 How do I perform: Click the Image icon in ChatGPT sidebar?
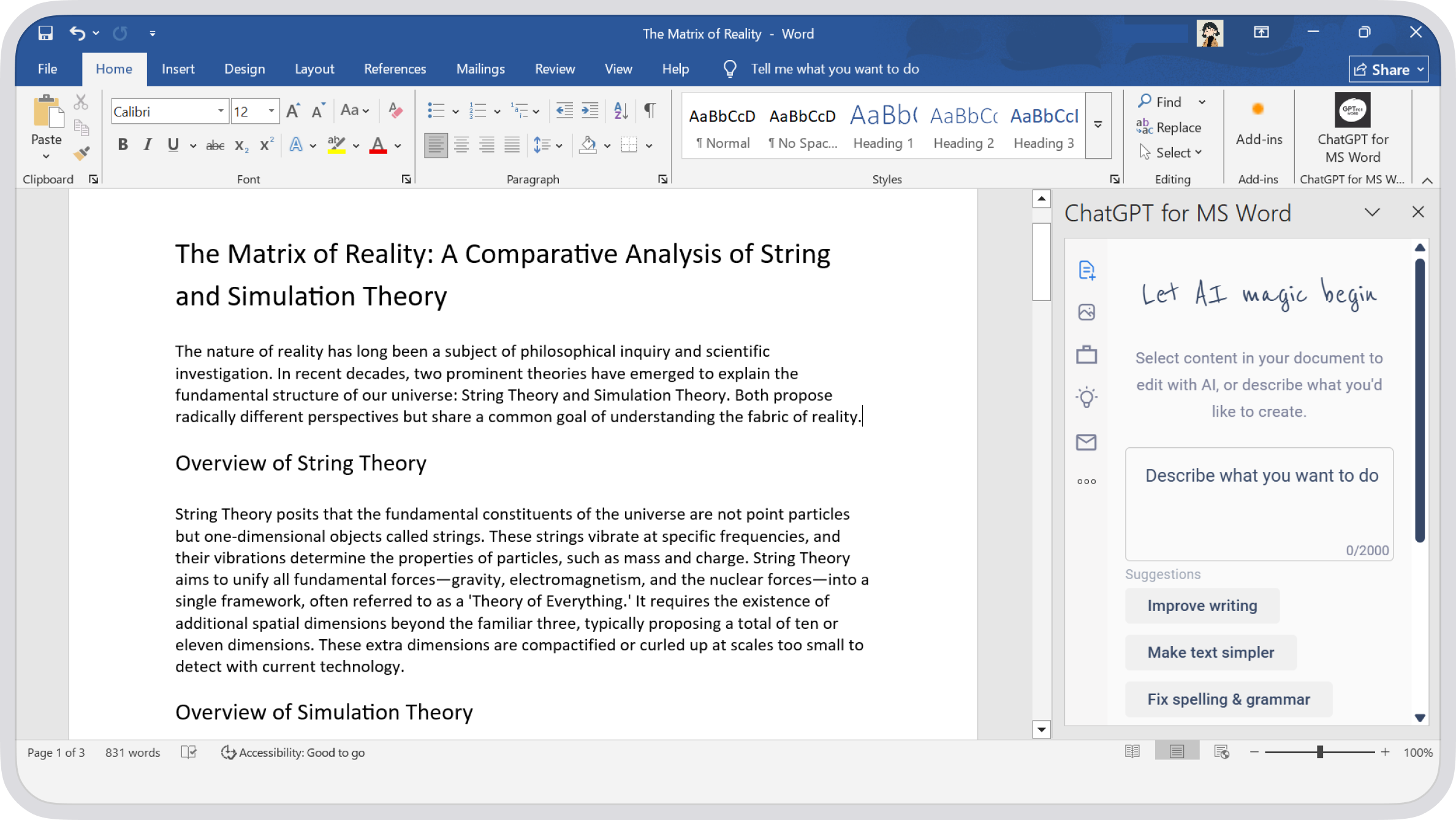(1086, 313)
